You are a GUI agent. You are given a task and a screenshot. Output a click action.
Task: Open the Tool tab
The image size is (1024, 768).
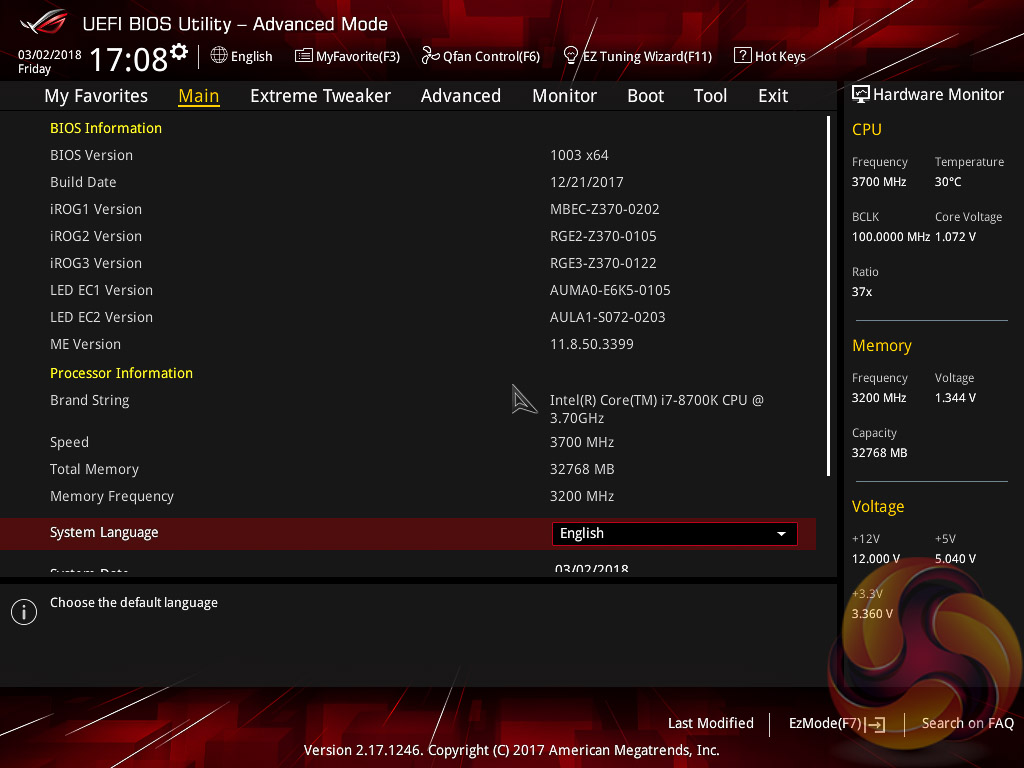710,96
